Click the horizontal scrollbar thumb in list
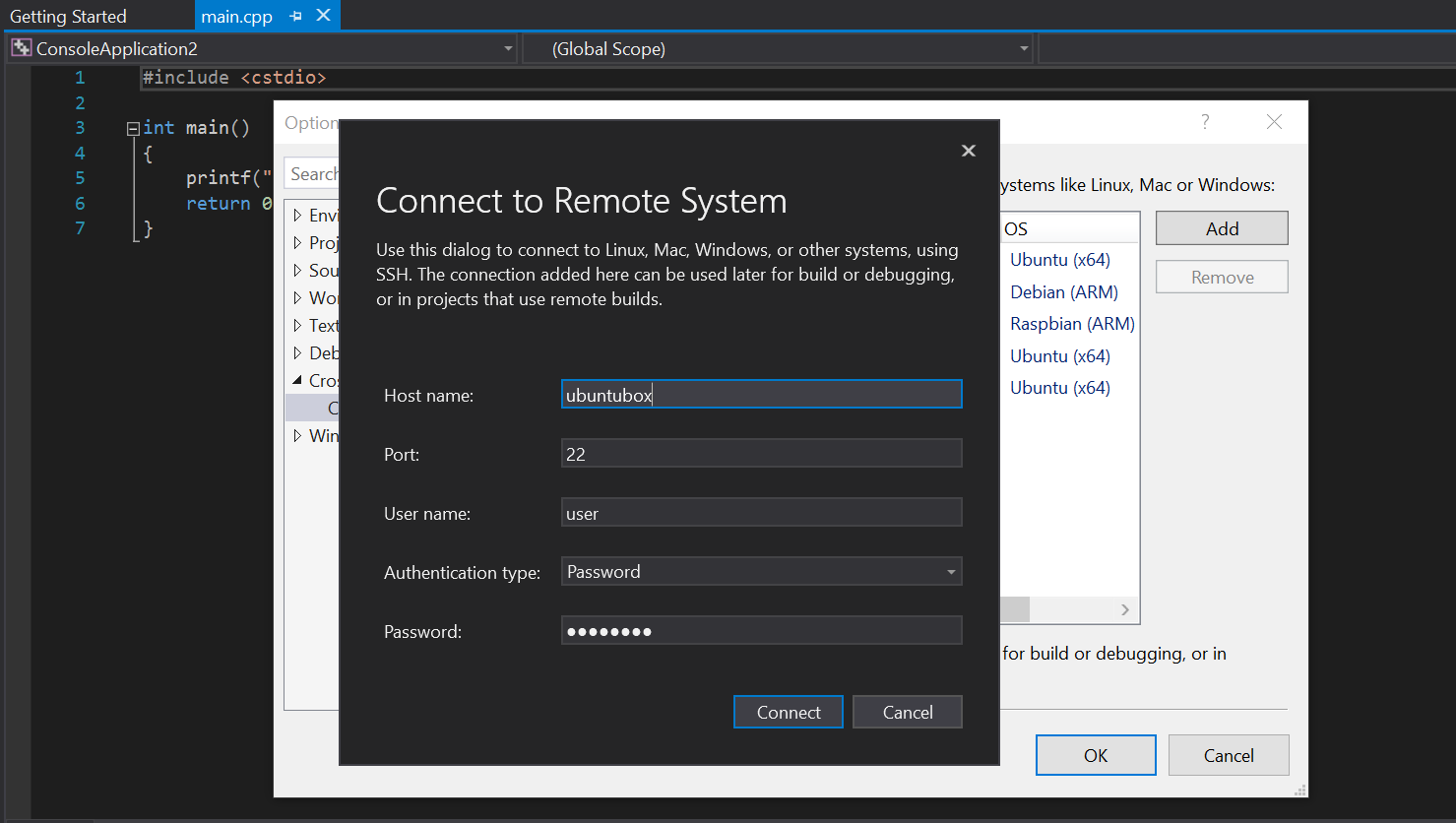The image size is (1456, 823). (x=1015, y=609)
